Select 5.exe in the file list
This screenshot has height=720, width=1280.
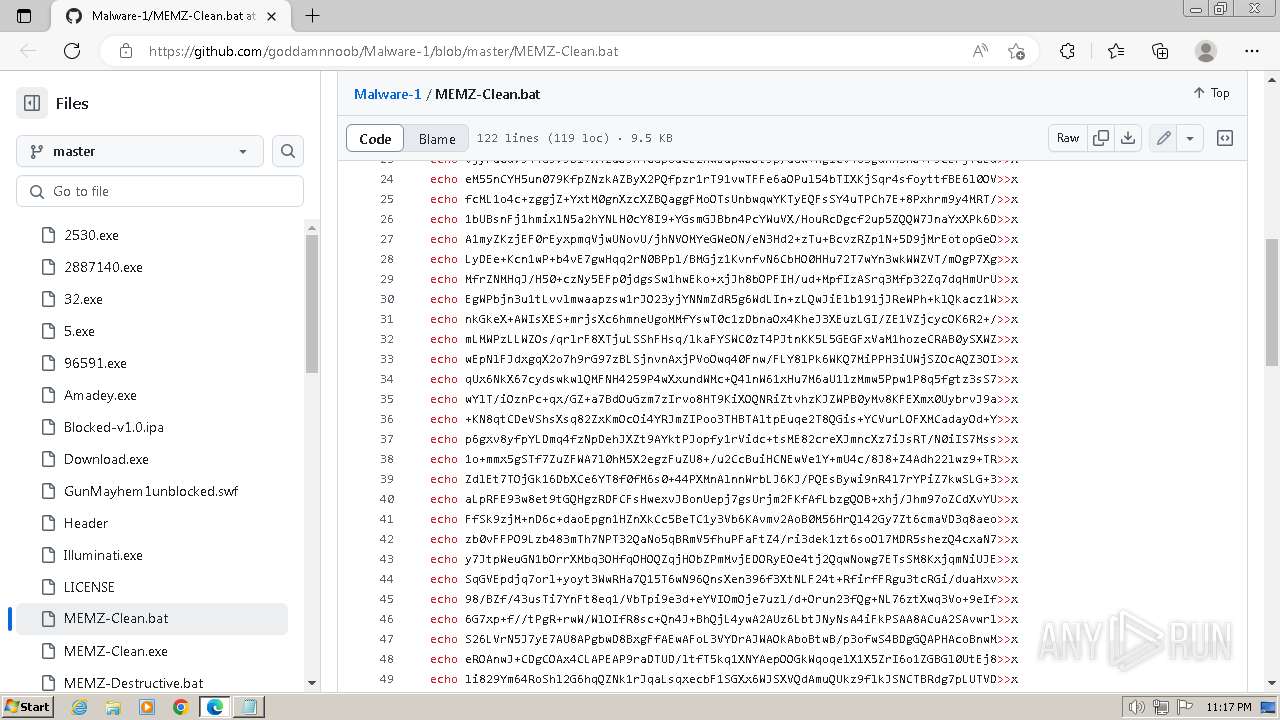tap(79, 331)
